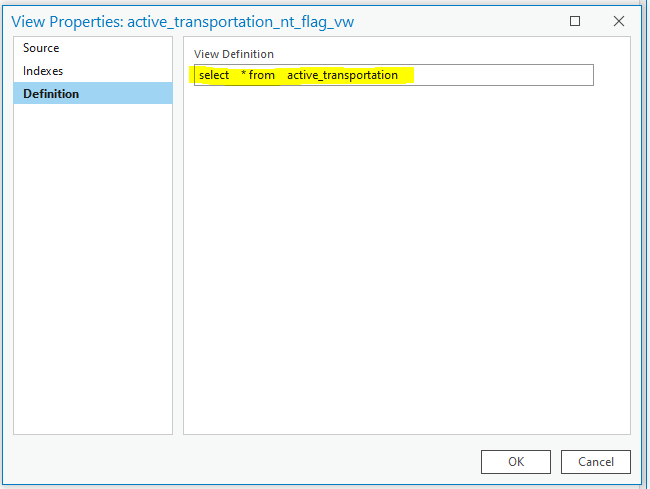
Task: Click blank footer area left of OK
Action: point(250,462)
